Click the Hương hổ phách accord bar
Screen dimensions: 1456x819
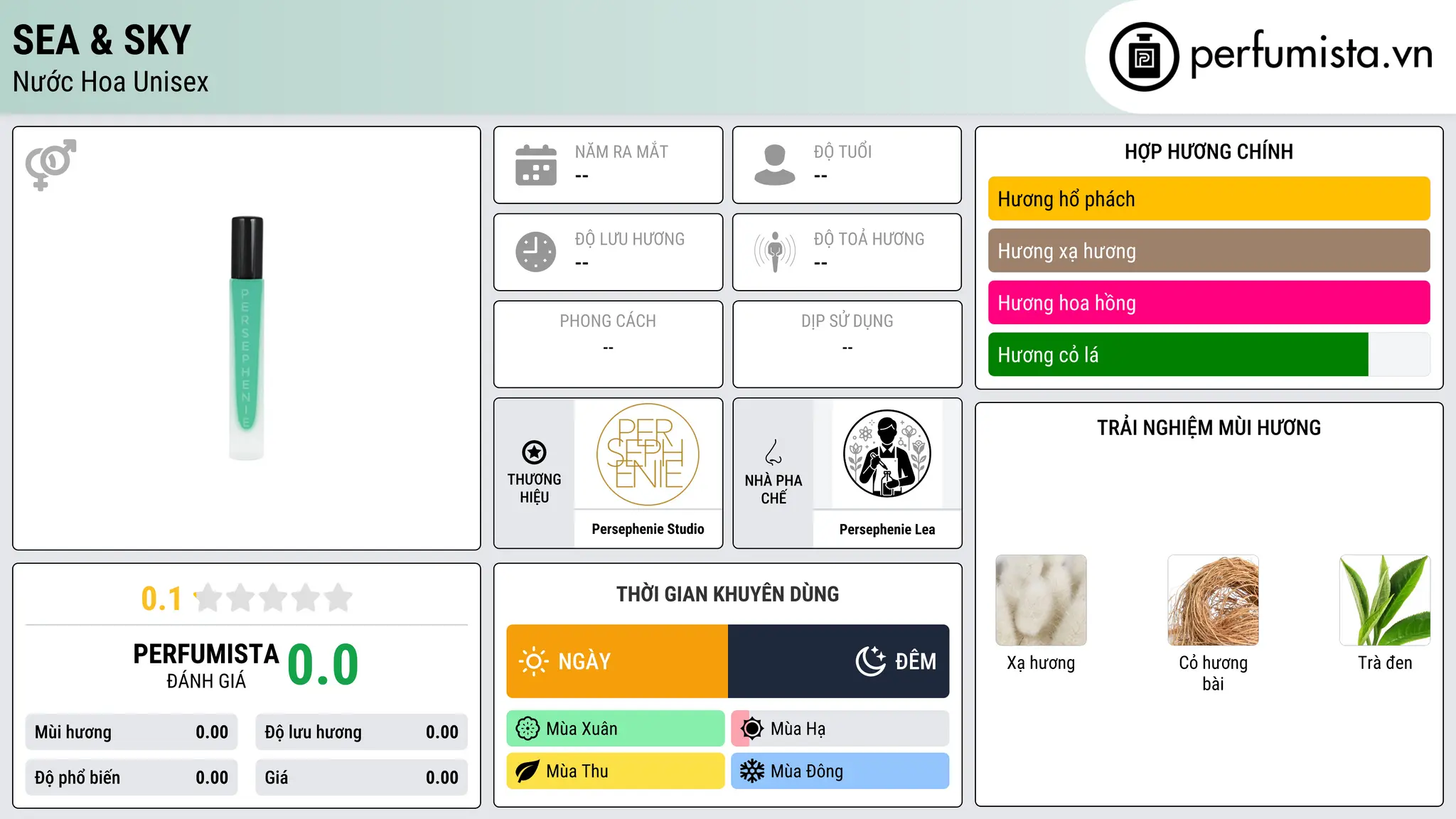coord(1209,199)
